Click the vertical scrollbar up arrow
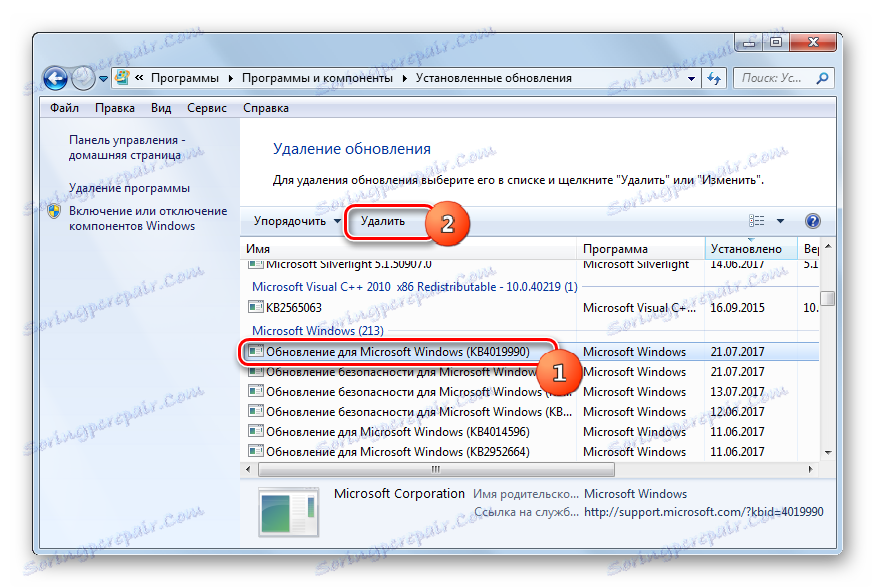 (828, 246)
